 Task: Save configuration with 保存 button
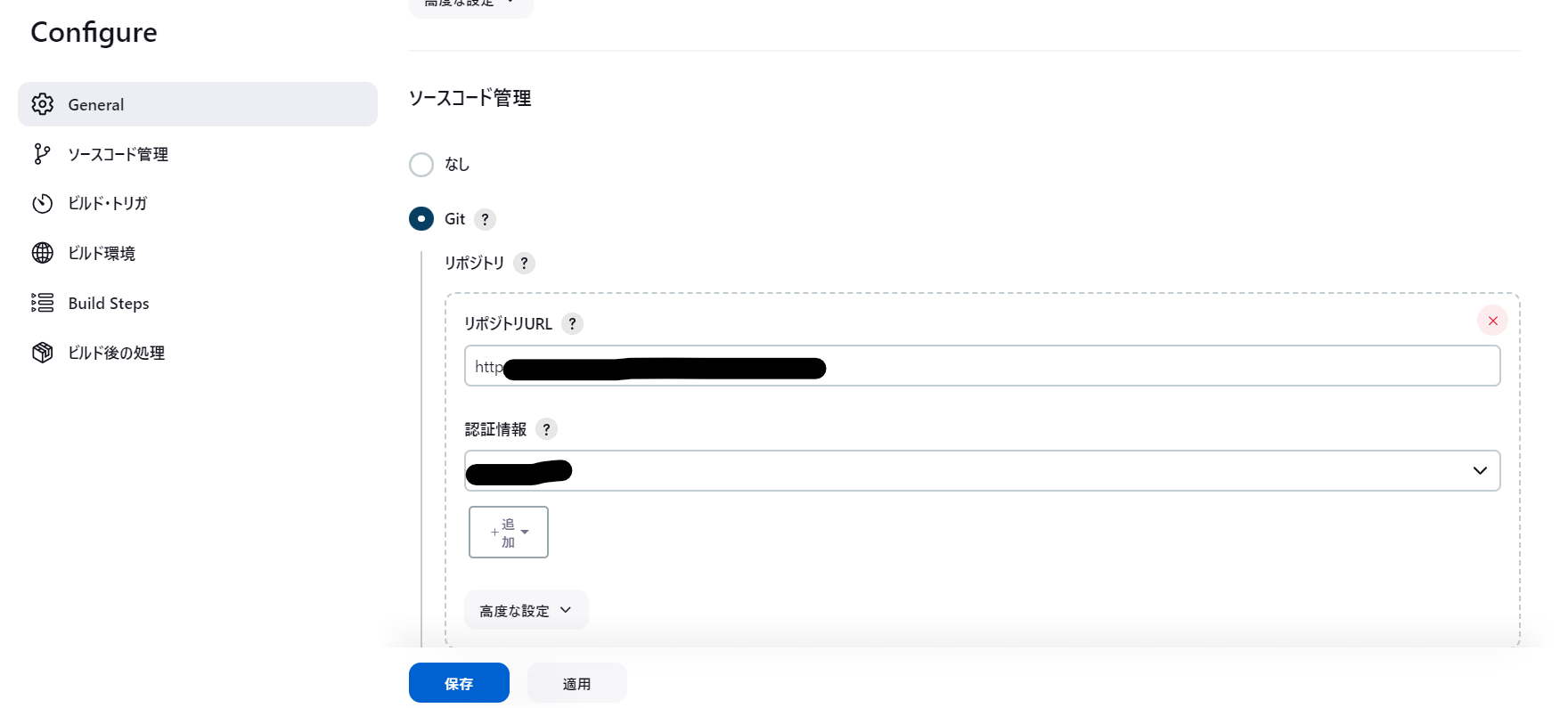459,683
